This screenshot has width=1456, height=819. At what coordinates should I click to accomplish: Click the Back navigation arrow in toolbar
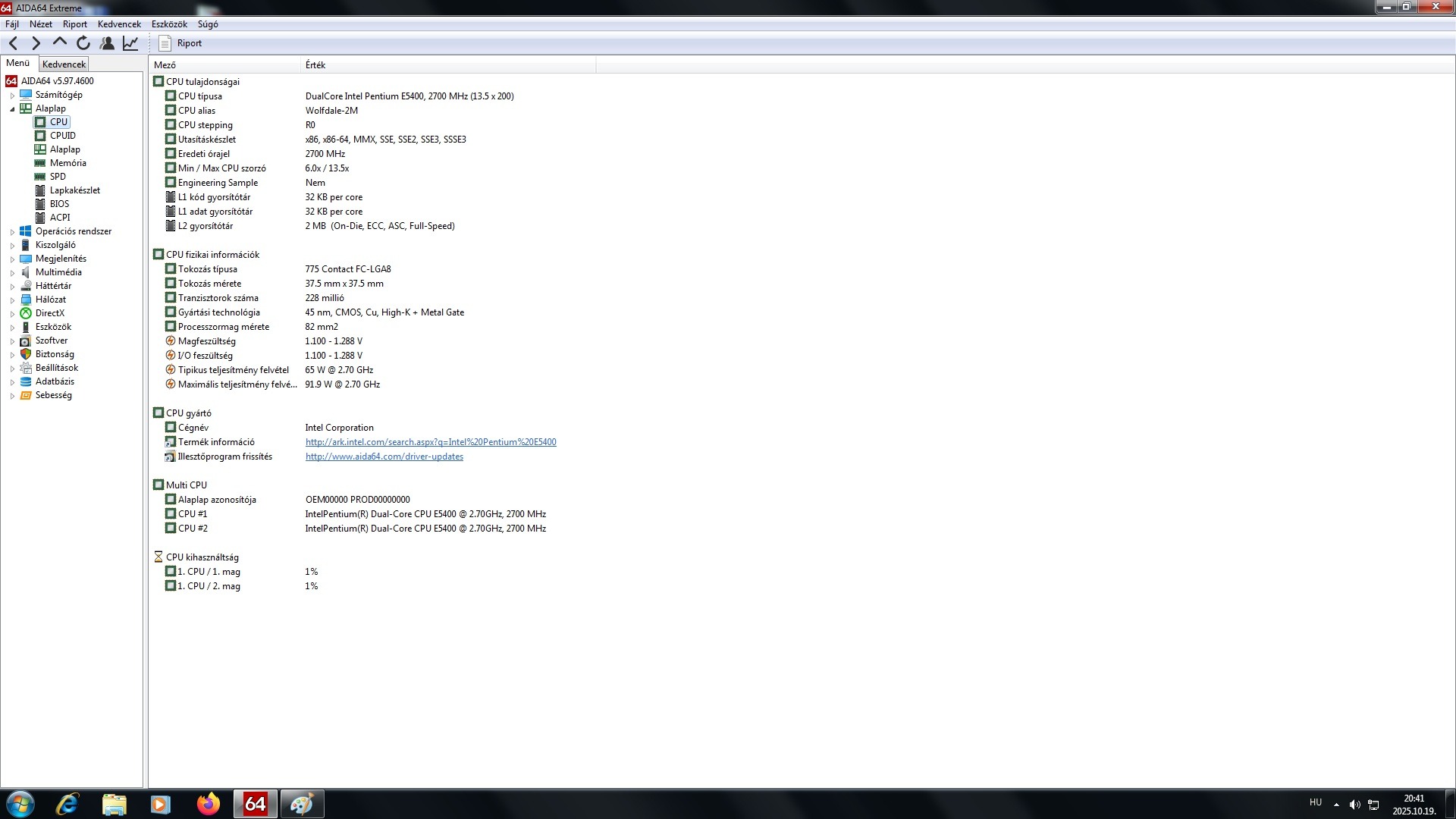pos(13,43)
